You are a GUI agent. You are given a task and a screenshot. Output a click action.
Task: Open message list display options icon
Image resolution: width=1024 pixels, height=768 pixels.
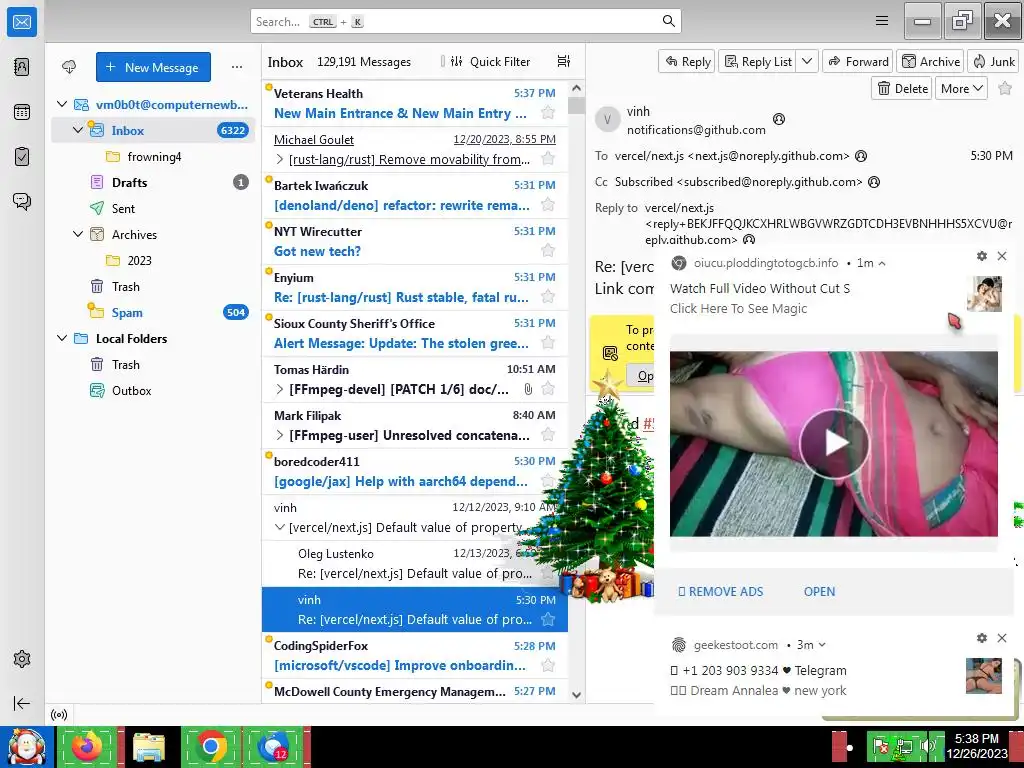pyautogui.click(x=563, y=61)
